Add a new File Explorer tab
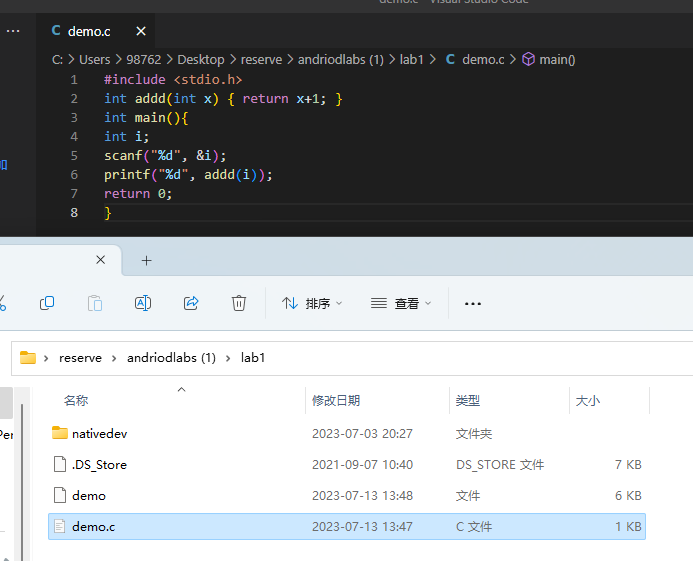This screenshot has width=693, height=561. click(x=146, y=261)
